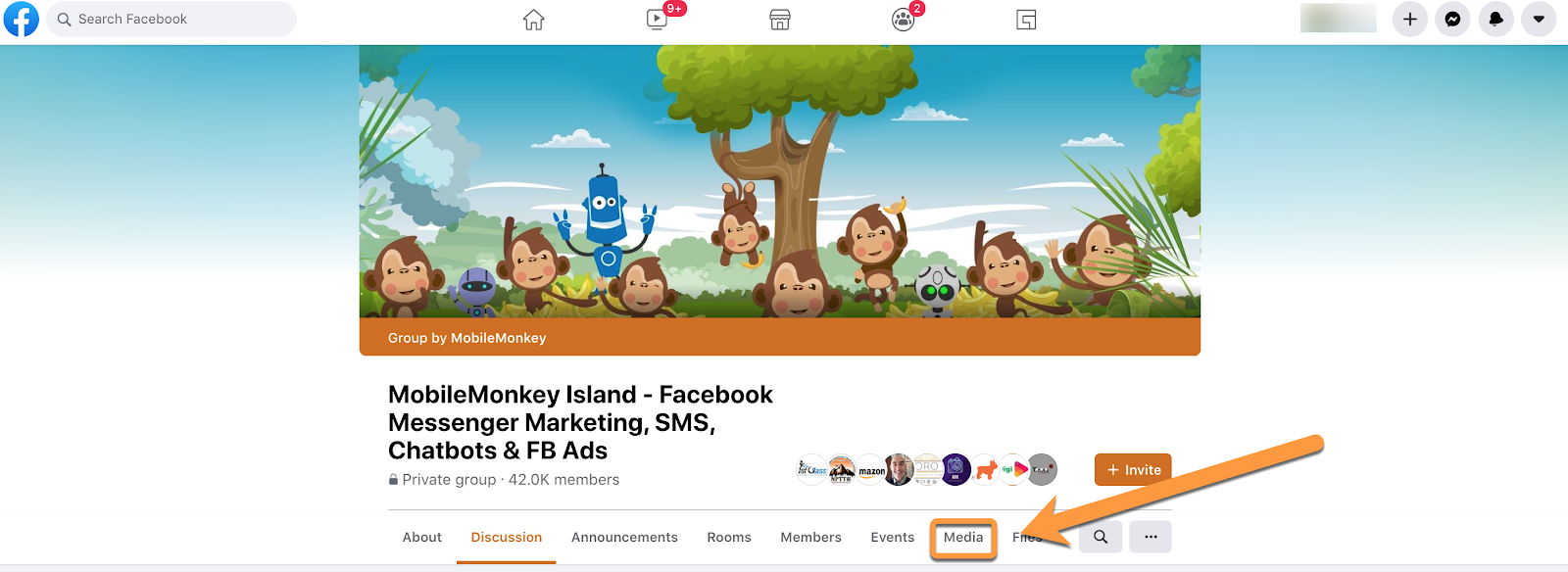This screenshot has height=572, width=1568.
Task: Search within this group using magnifier
Action: click(1101, 537)
